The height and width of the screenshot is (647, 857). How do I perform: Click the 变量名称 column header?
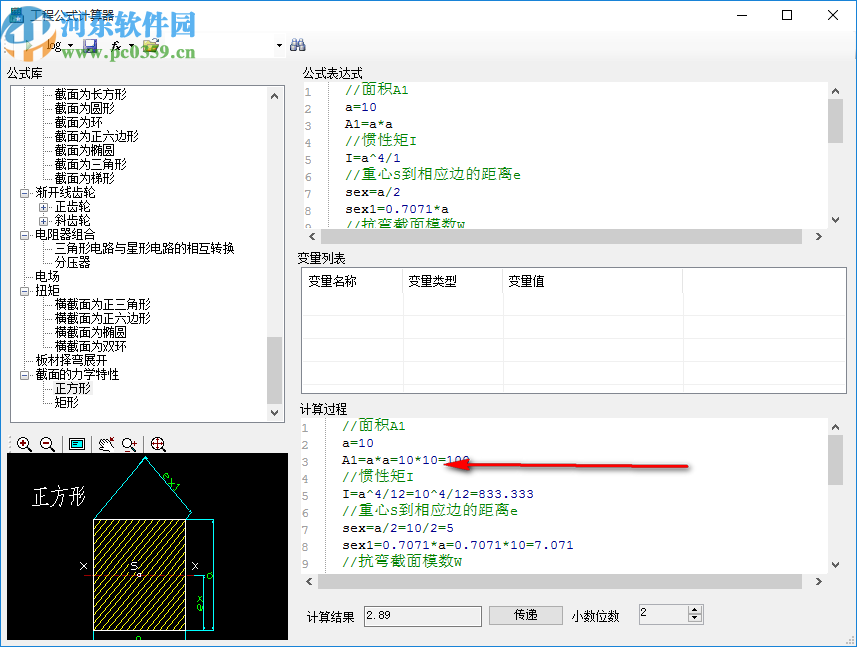[x=352, y=282]
